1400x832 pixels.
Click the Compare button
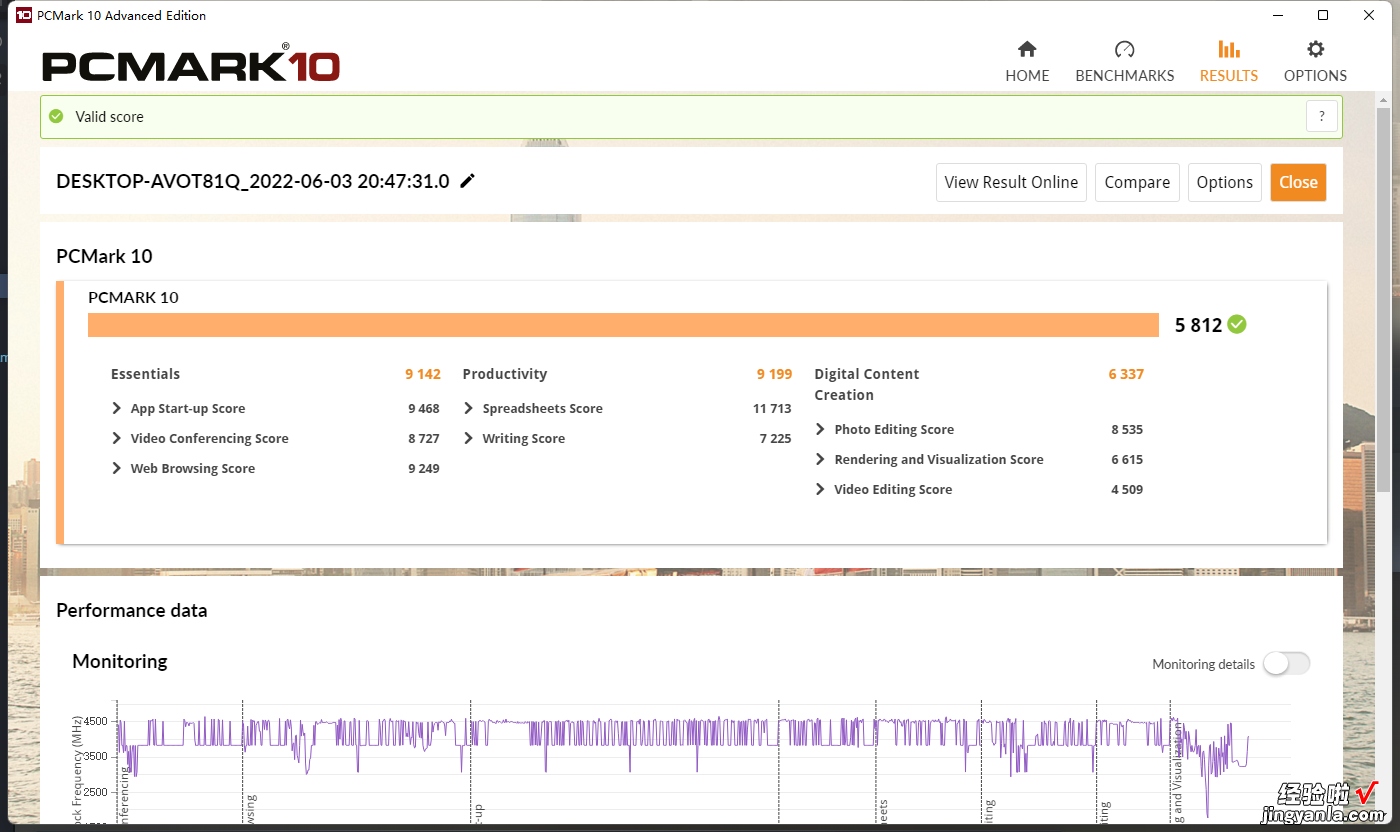1137,182
